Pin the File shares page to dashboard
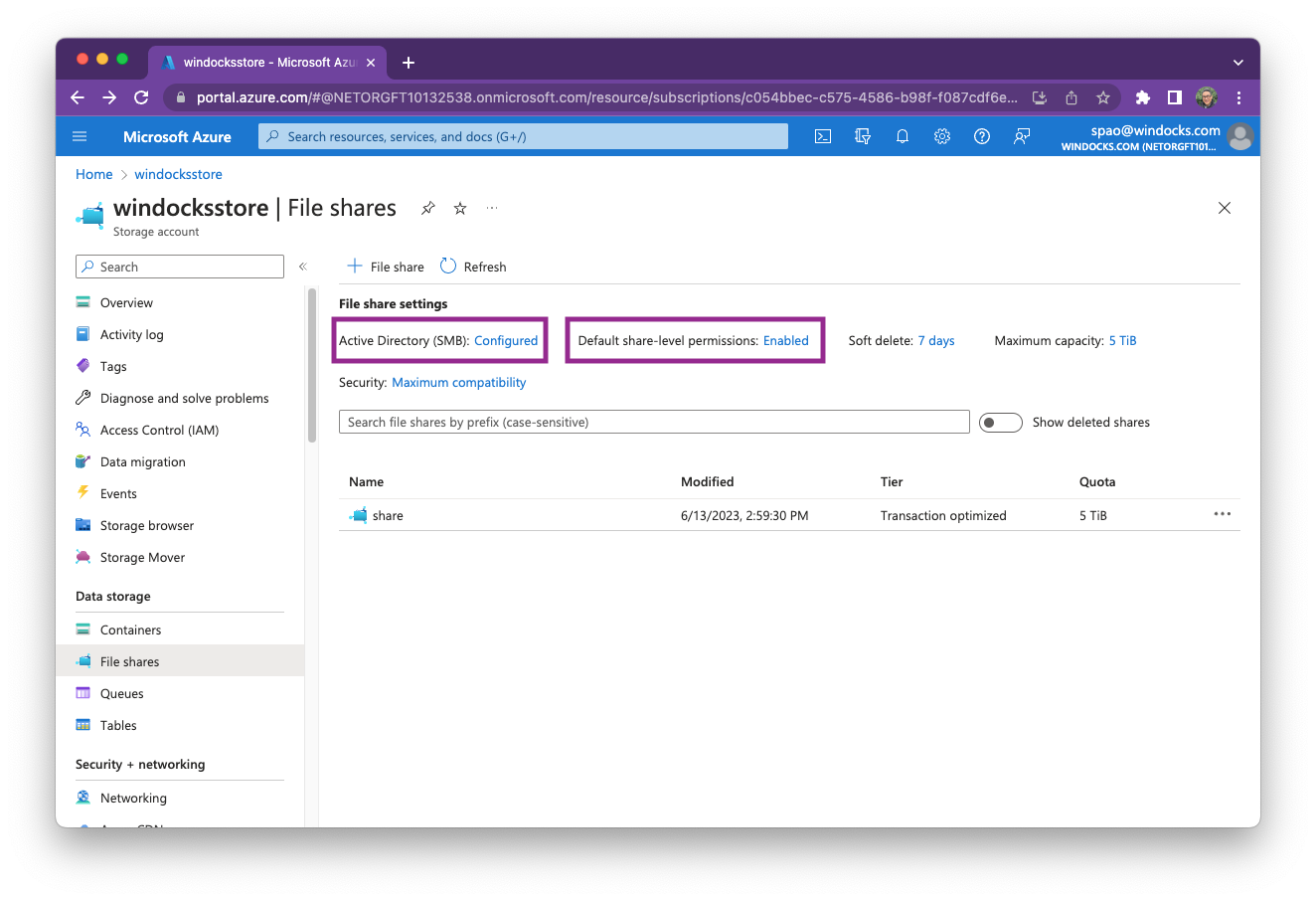The image size is (1316, 901). tap(427, 209)
